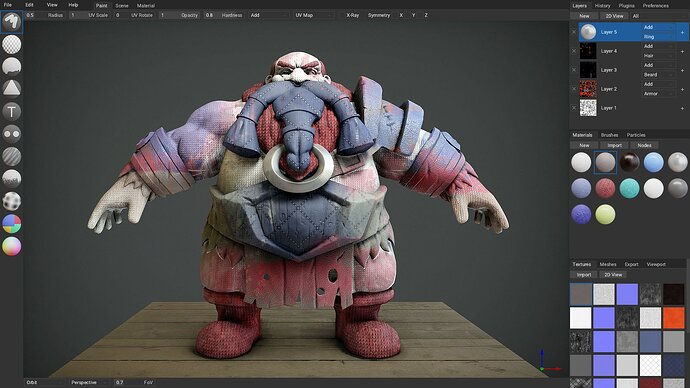Click the plus icon on Layer 3
This screenshot has height=388, width=690.
pyautogui.click(x=682, y=70)
